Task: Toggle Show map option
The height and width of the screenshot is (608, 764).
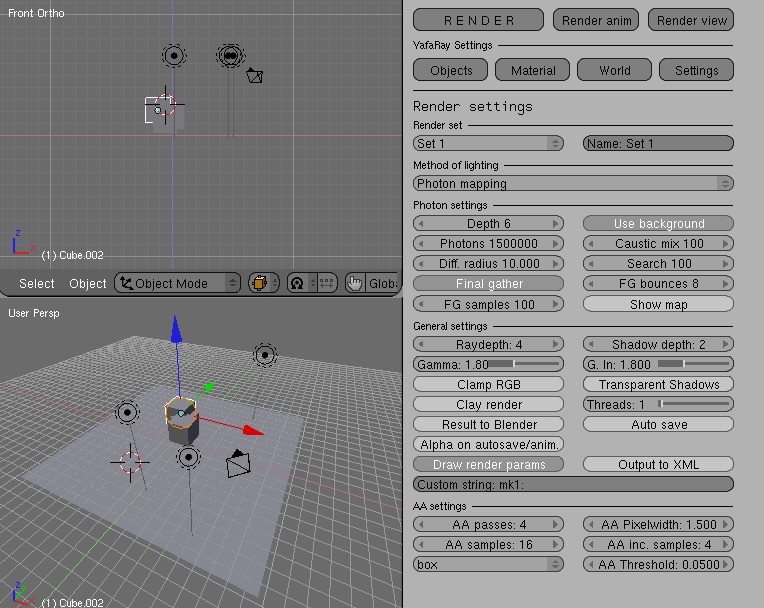Action: tap(658, 304)
